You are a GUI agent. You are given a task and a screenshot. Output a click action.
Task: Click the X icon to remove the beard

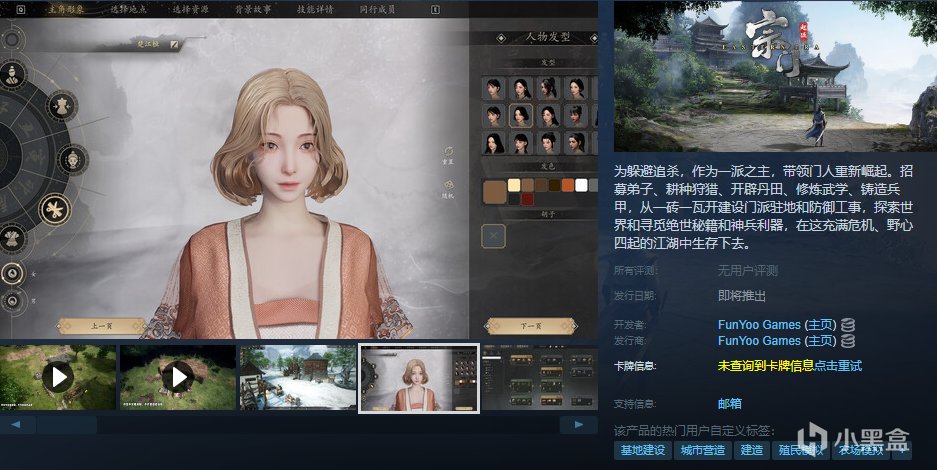(494, 236)
